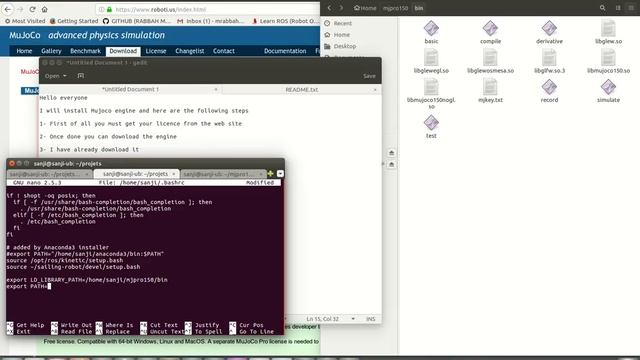Open Getting Started bookmark

(74, 21)
